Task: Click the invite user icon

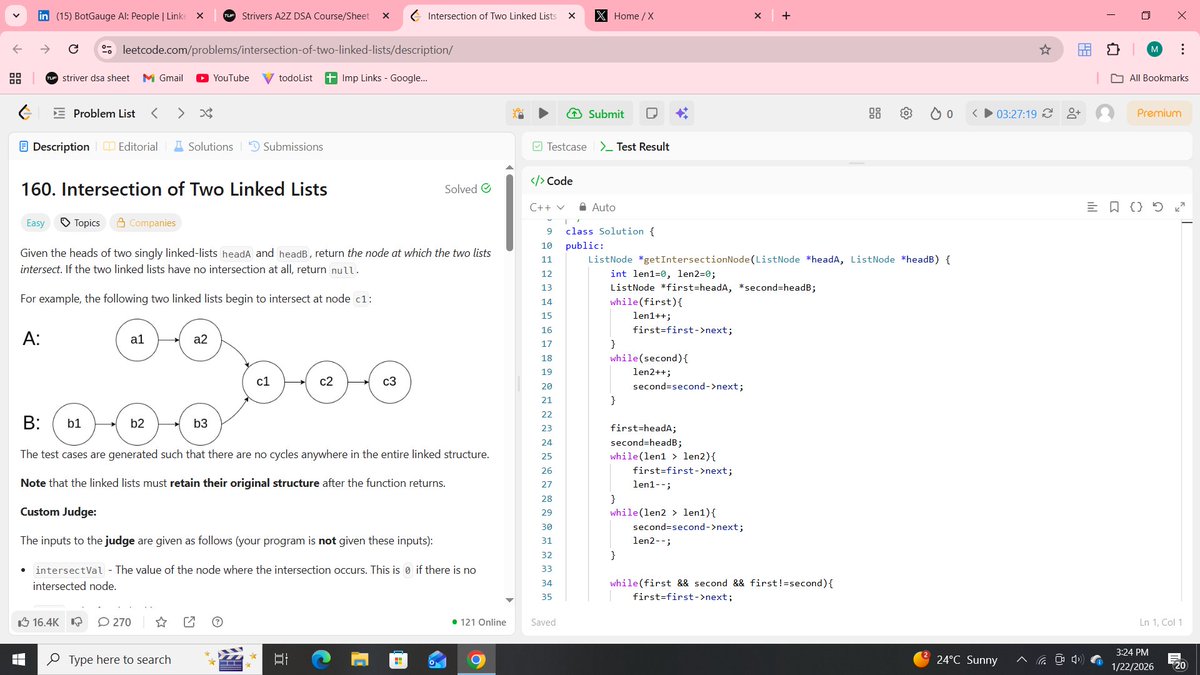Action: 1074,114
